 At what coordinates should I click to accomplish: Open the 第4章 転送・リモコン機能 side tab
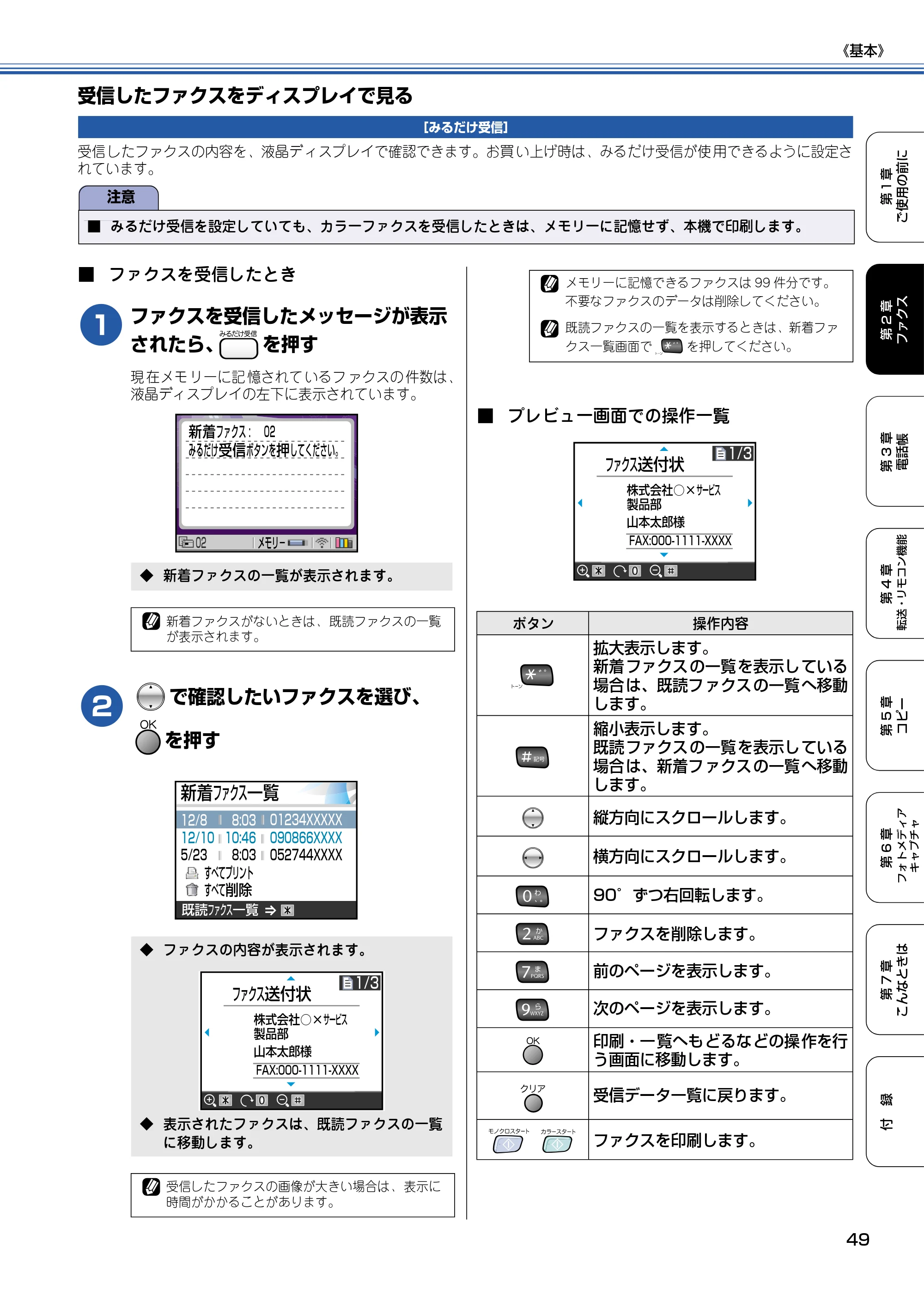coord(894,584)
